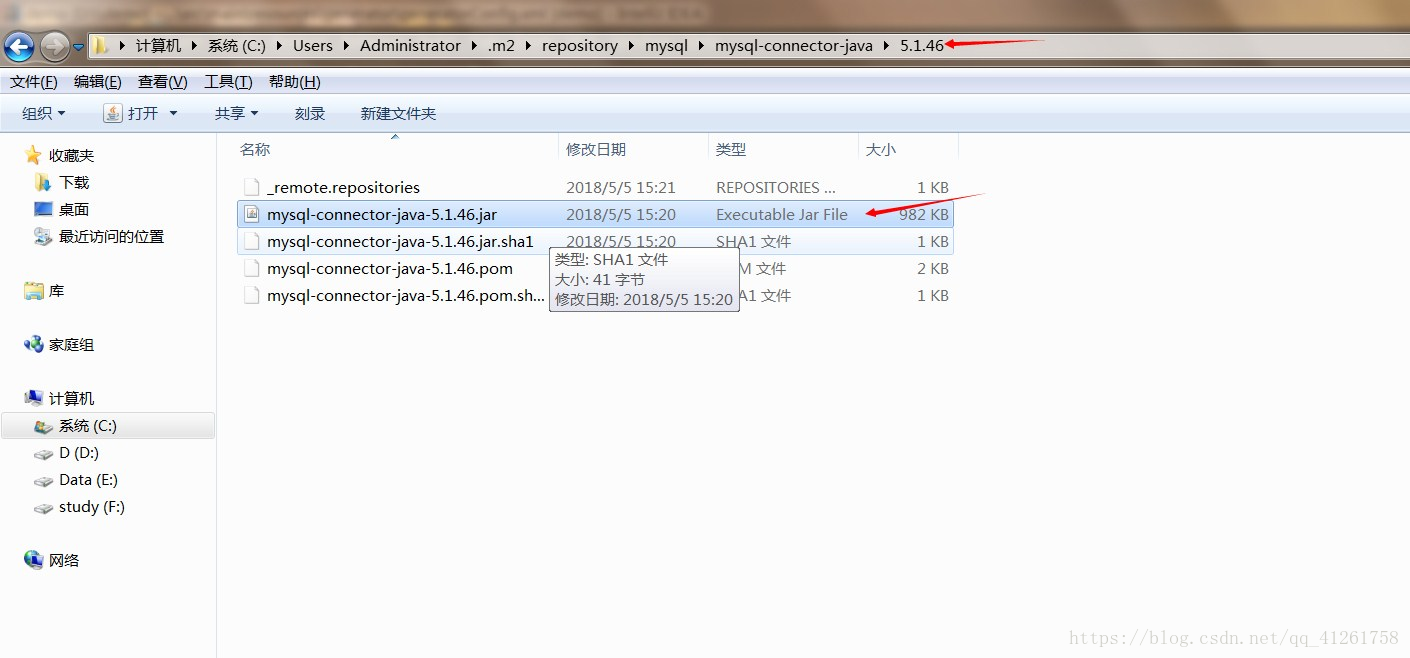Viewport: 1410px width, 658px height.
Task: Open 最近访问的位置 in the navigation pane
Action: (111, 236)
